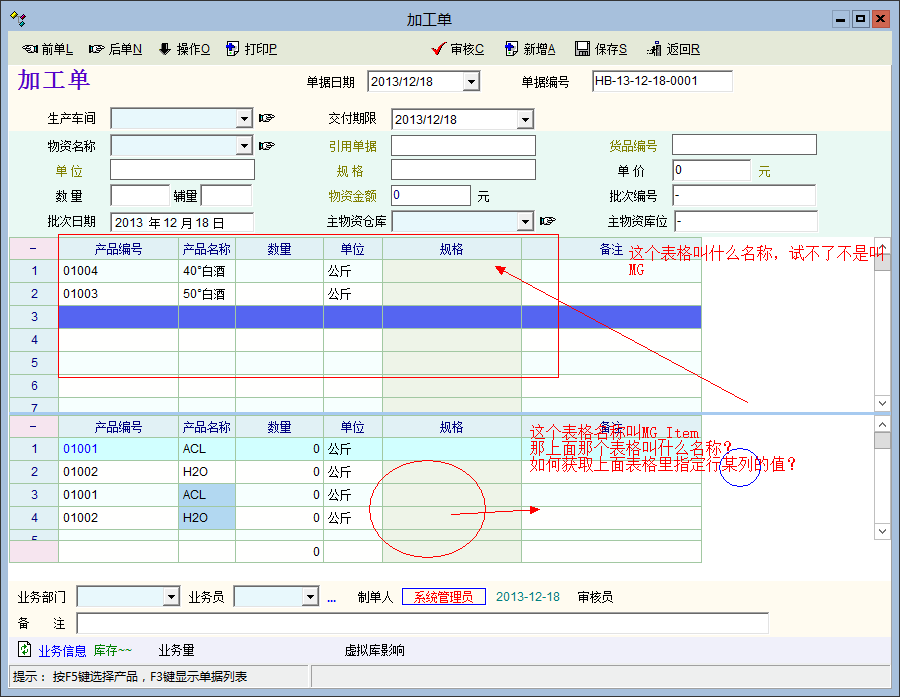Screen dimensions: 900x697
Task: Open the 操作O operations menu
Action: 184,49
